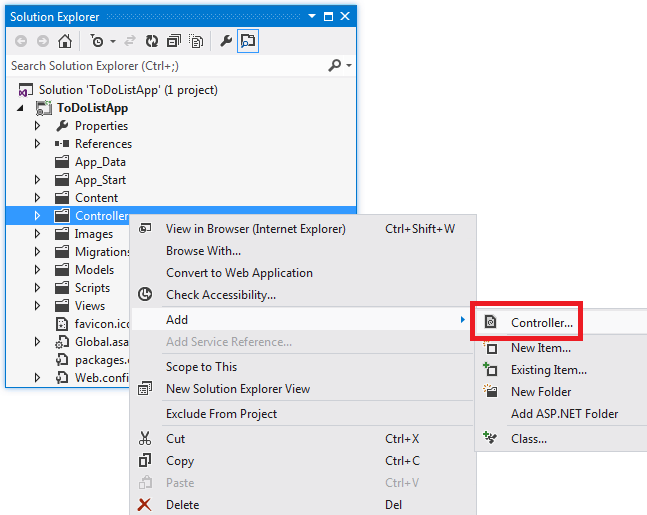The image size is (647, 515).
Task: Select the Models folder label
Action: pos(94,270)
